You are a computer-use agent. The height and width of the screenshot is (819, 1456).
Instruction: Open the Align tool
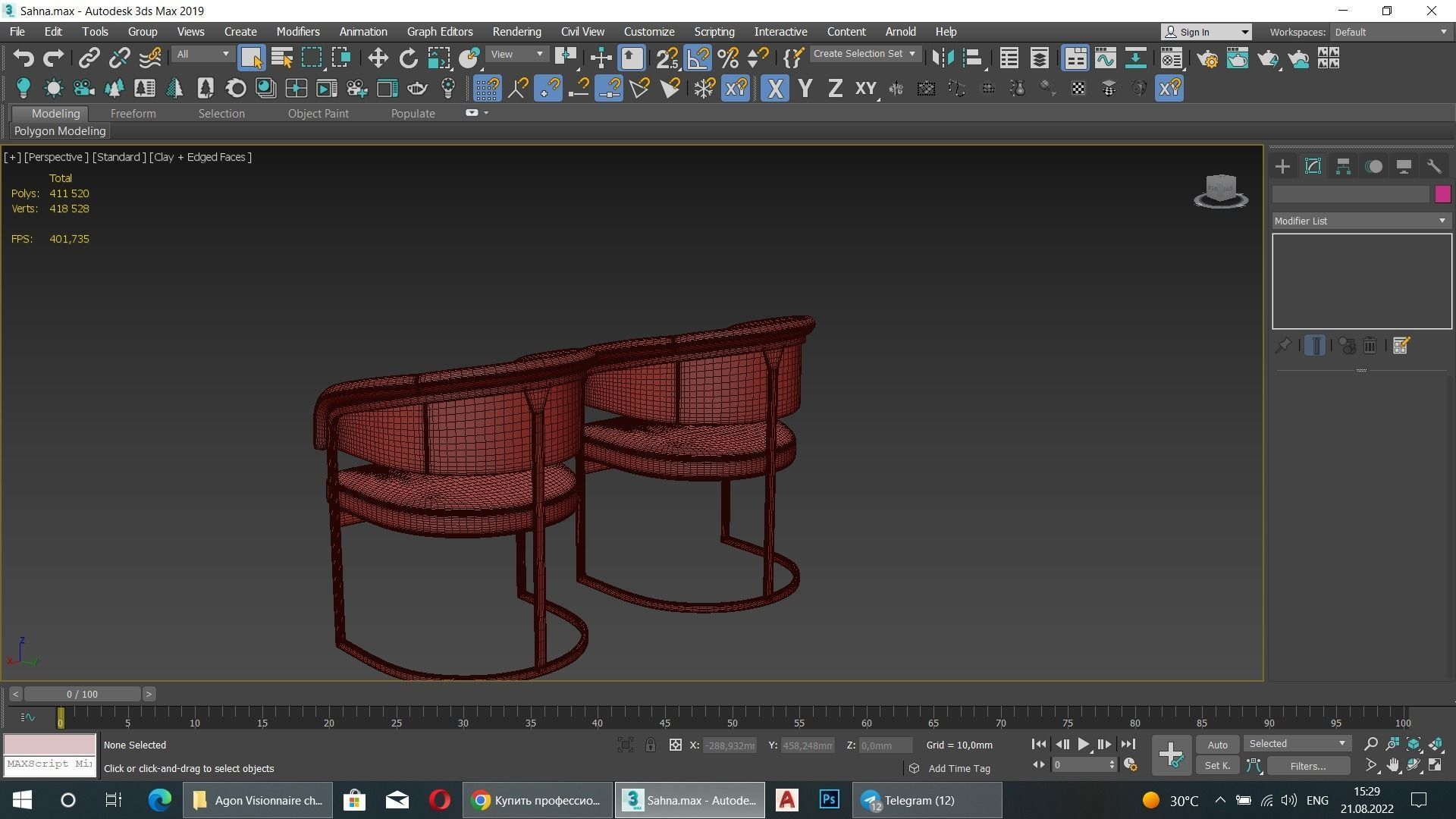point(973,58)
